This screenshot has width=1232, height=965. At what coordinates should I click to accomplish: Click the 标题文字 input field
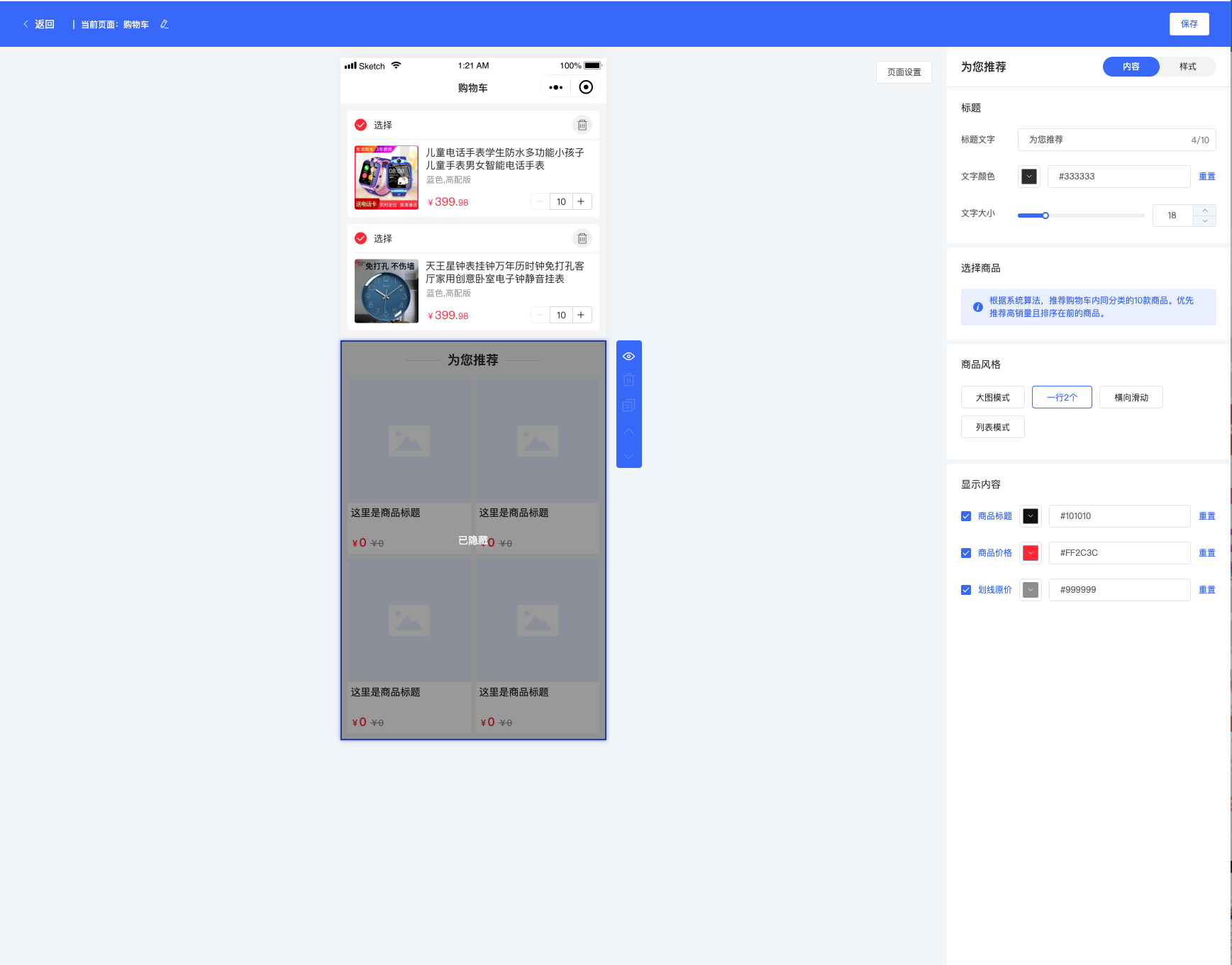pos(1106,140)
